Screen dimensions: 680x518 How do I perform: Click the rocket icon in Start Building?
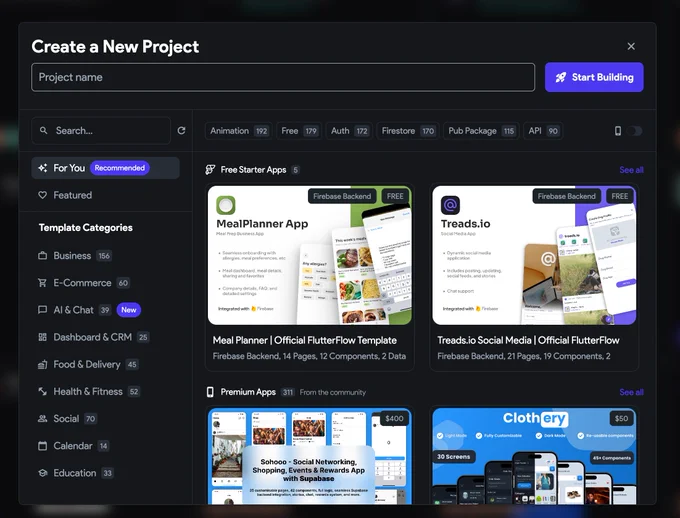coord(561,77)
